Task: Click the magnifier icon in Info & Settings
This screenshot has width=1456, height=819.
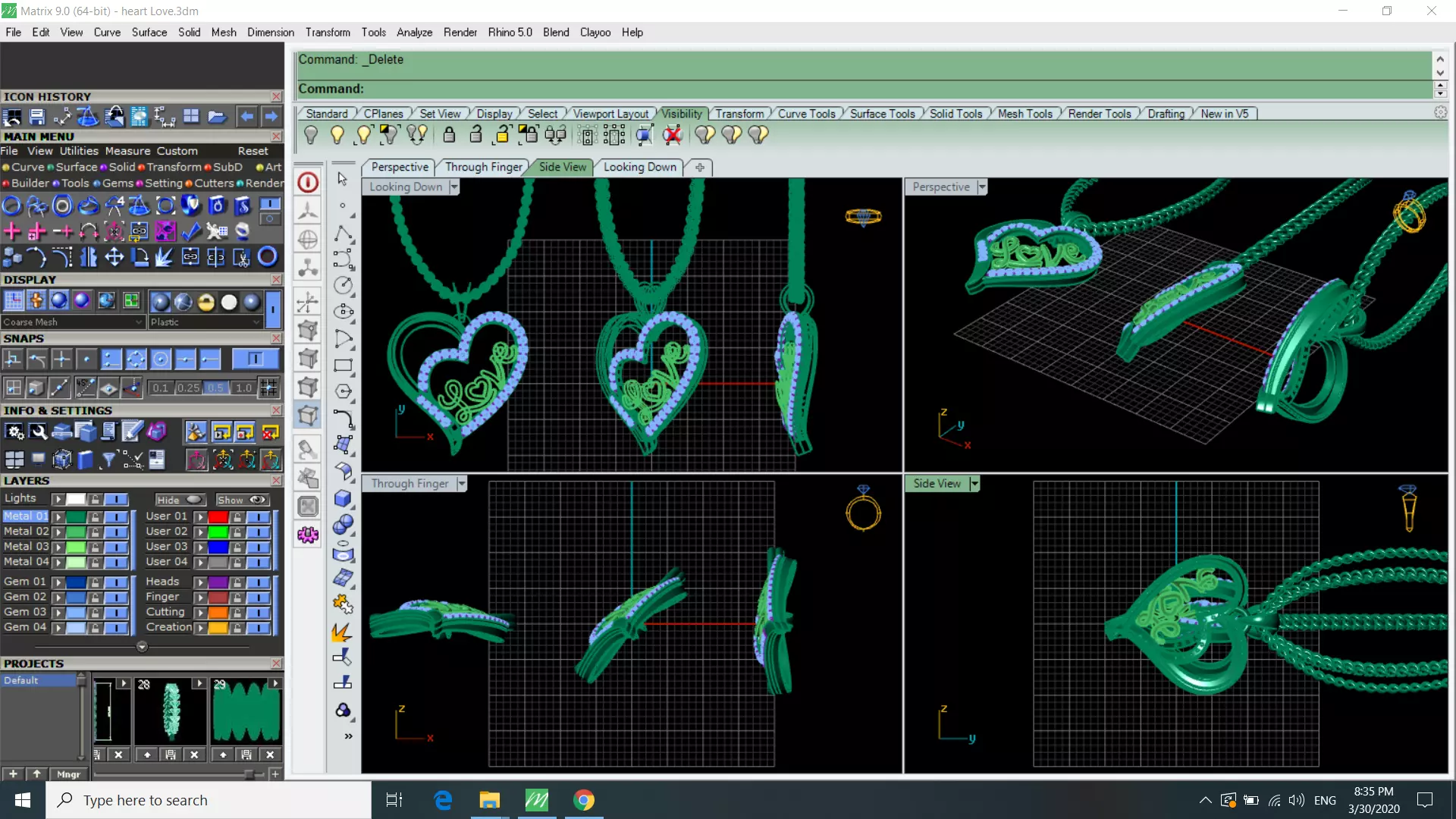Action: pyautogui.click(x=38, y=432)
